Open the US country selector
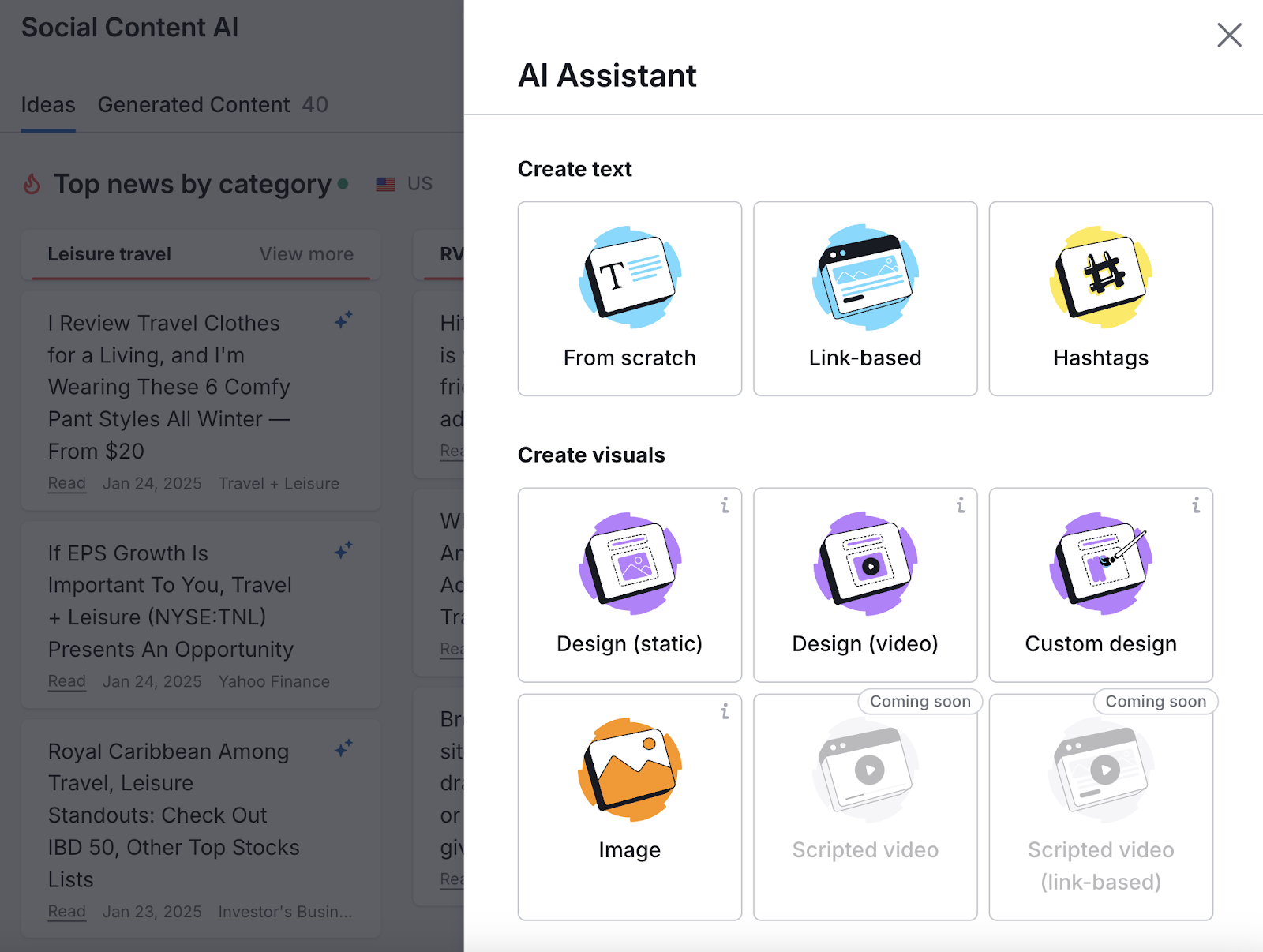 [405, 183]
